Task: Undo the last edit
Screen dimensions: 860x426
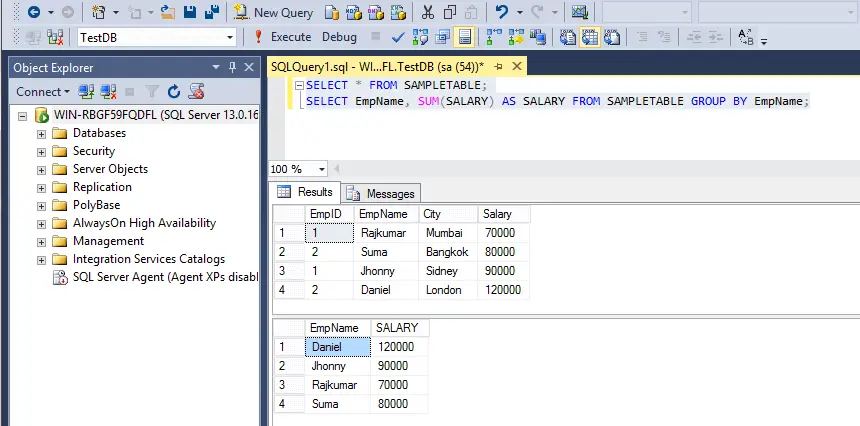Action: coord(502,12)
